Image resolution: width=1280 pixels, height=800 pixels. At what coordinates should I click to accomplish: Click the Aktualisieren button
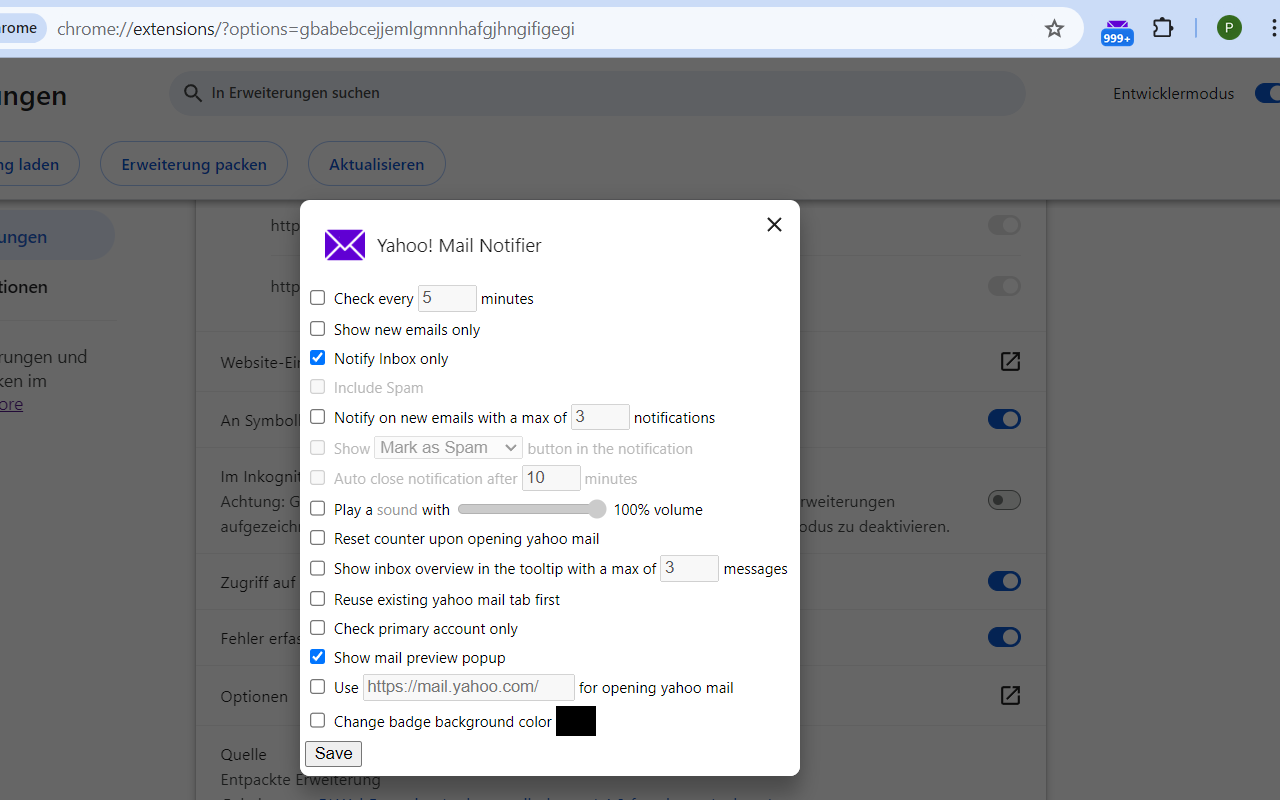tap(377, 164)
